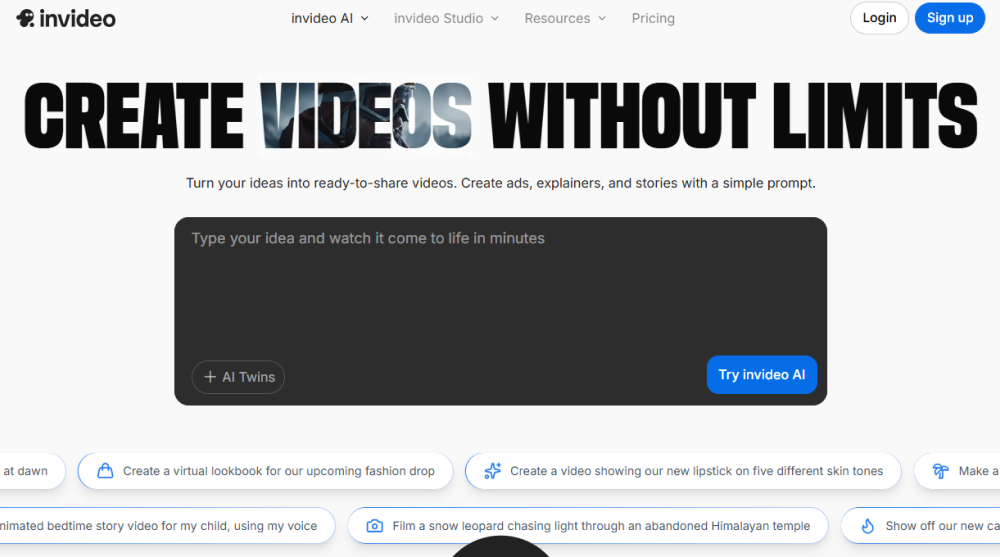The height and width of the screenshot is (557, 1000).
Task: Expand the invideo Studio dropdown chevron
Action: pyautogui.click(x=495, y=19)
